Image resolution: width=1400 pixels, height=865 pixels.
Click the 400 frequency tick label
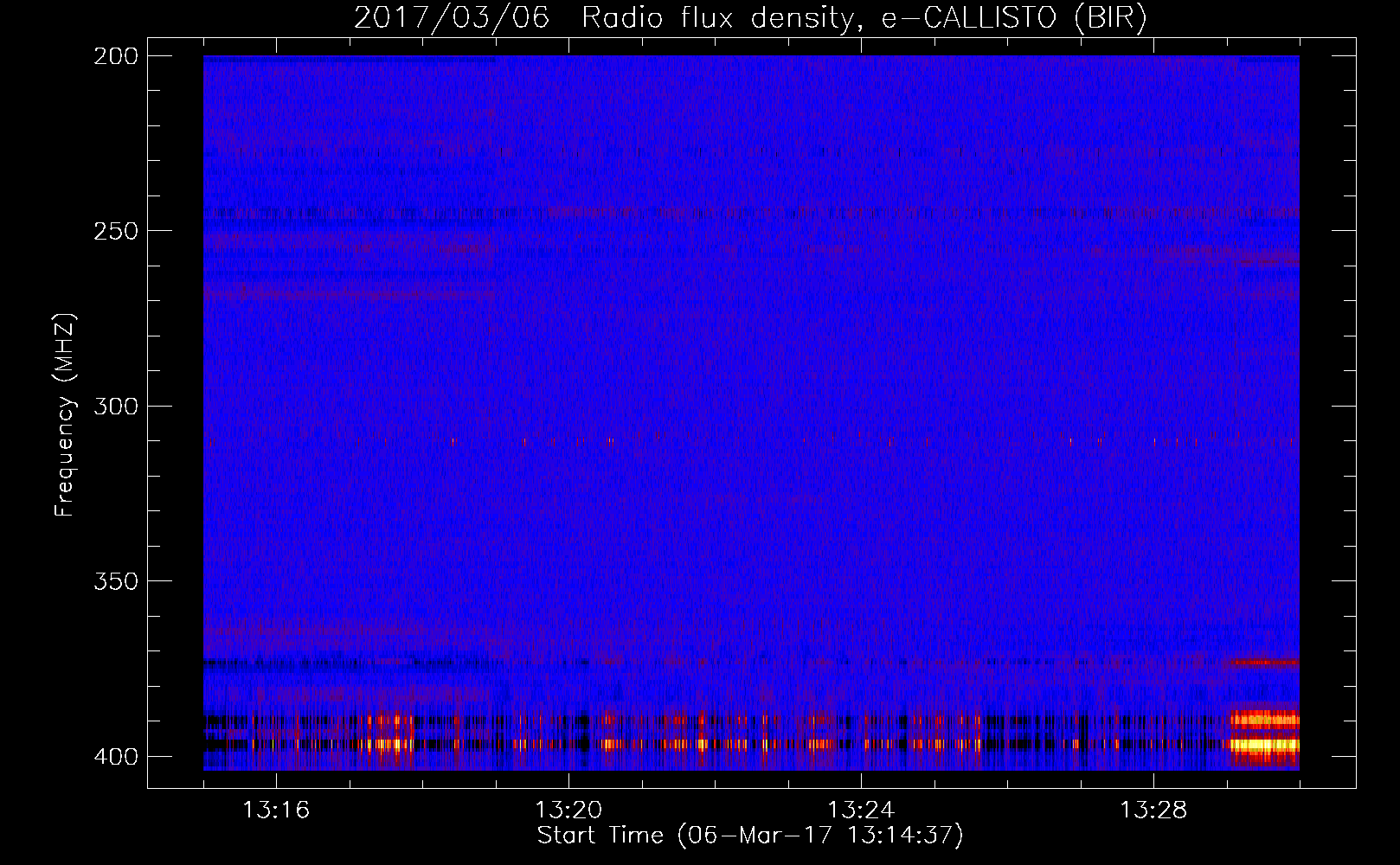(116, 756)
